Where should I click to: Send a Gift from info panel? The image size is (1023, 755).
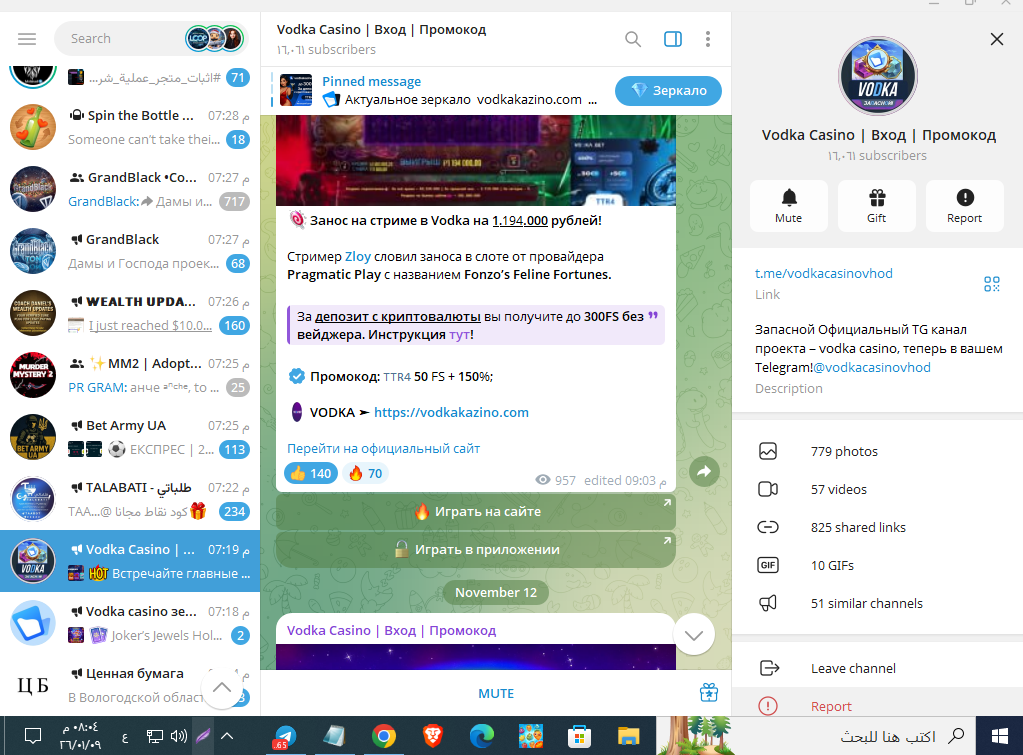[877, 206]
